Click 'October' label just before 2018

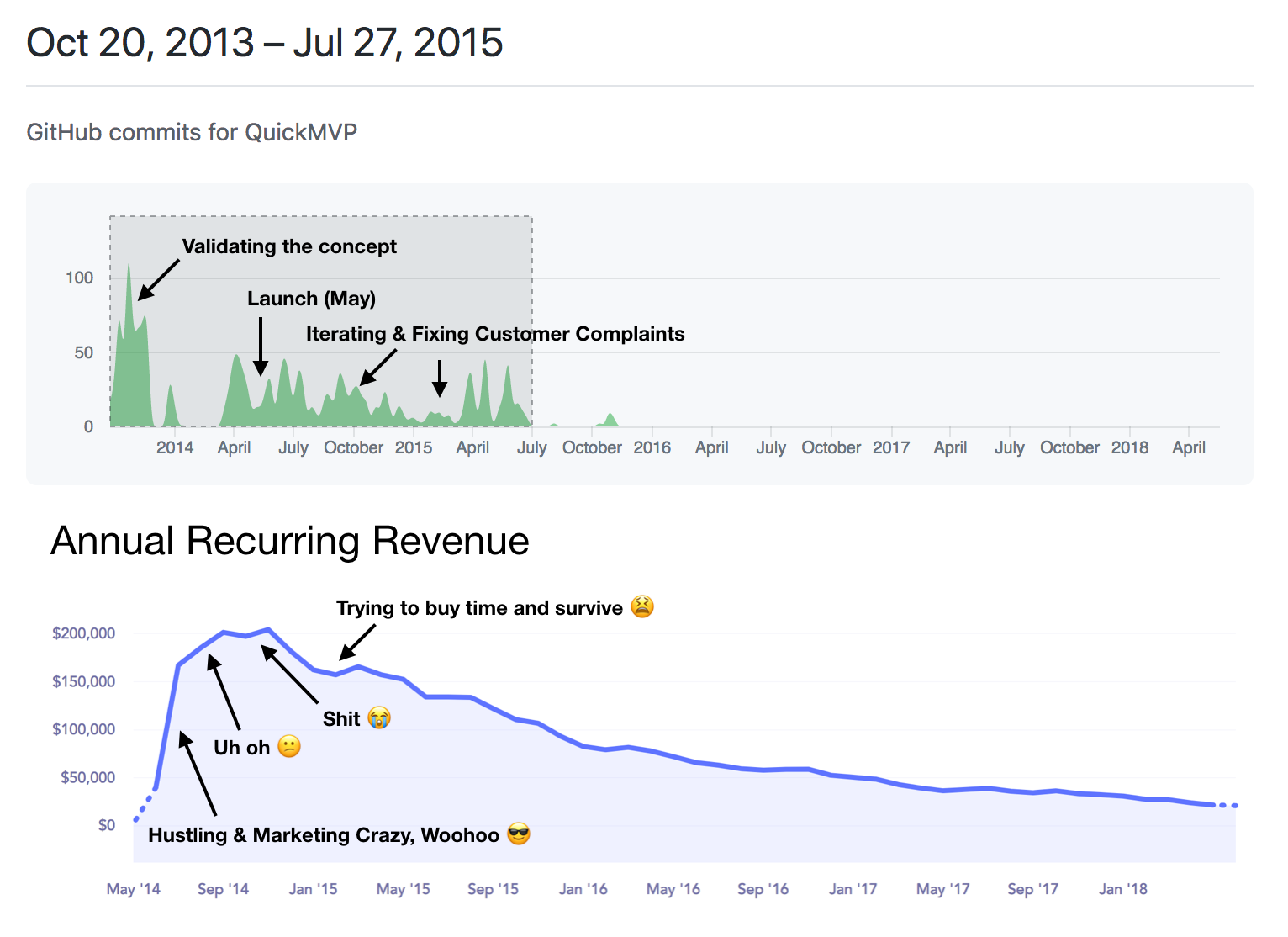point(1069,447)
